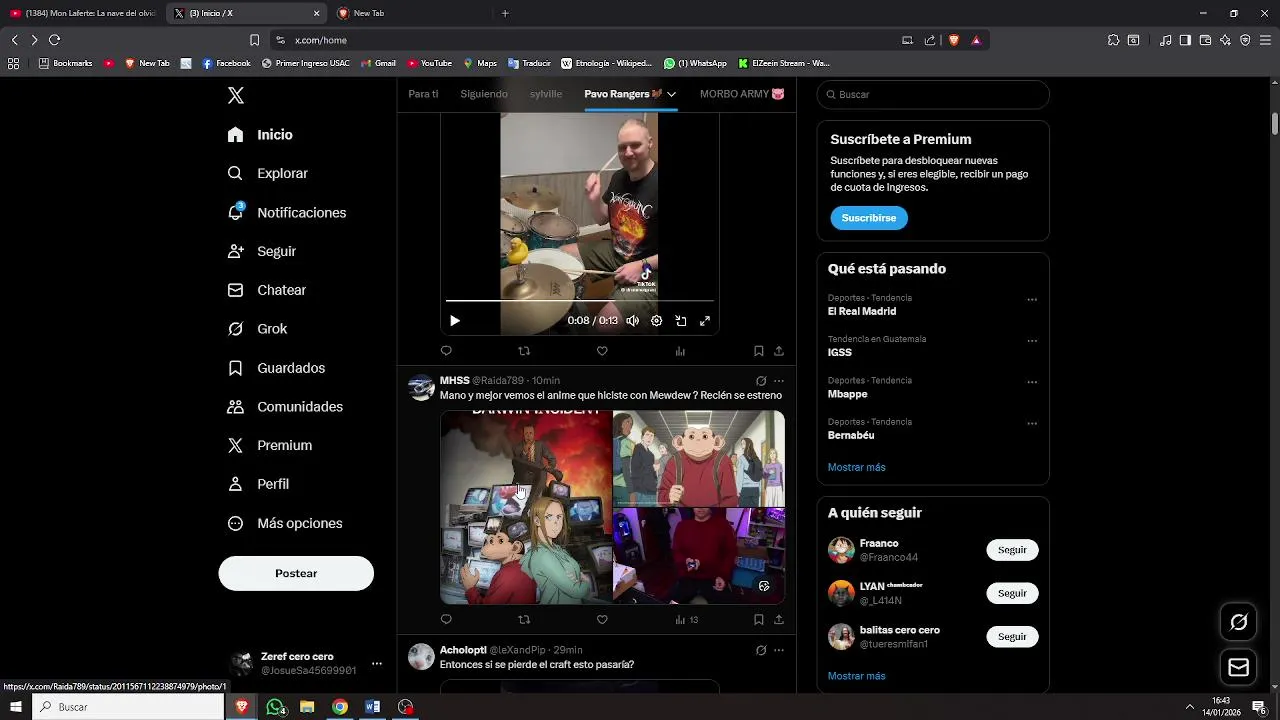This screenshot has height=720, width=1280.
Task: Repost the drummer video post
Action: tap(524, 351)
